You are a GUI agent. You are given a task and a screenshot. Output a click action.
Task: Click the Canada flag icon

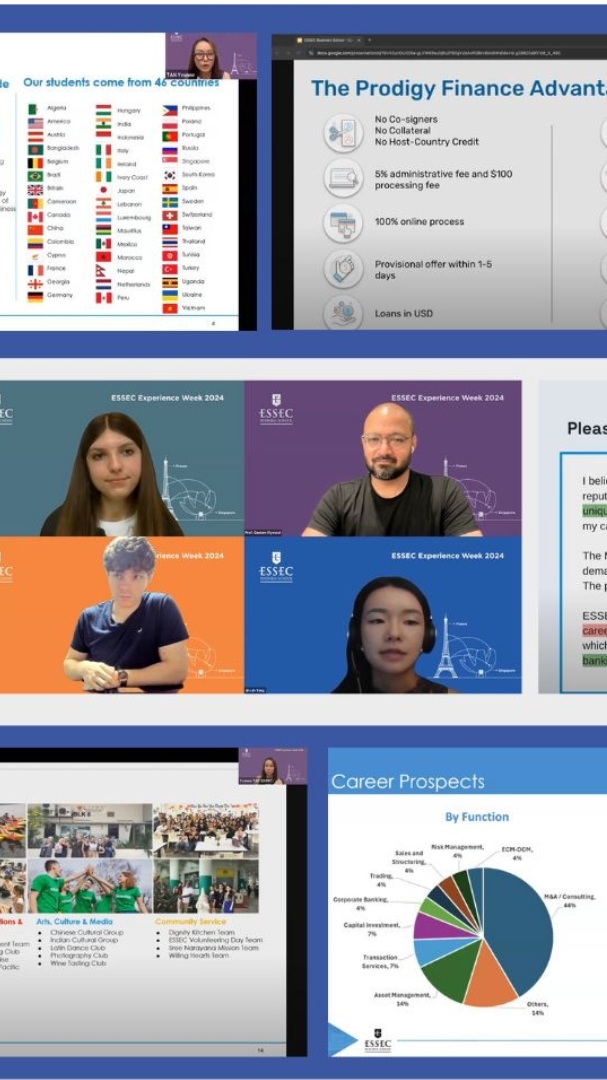pyautogui.click(x=35, y=216)
